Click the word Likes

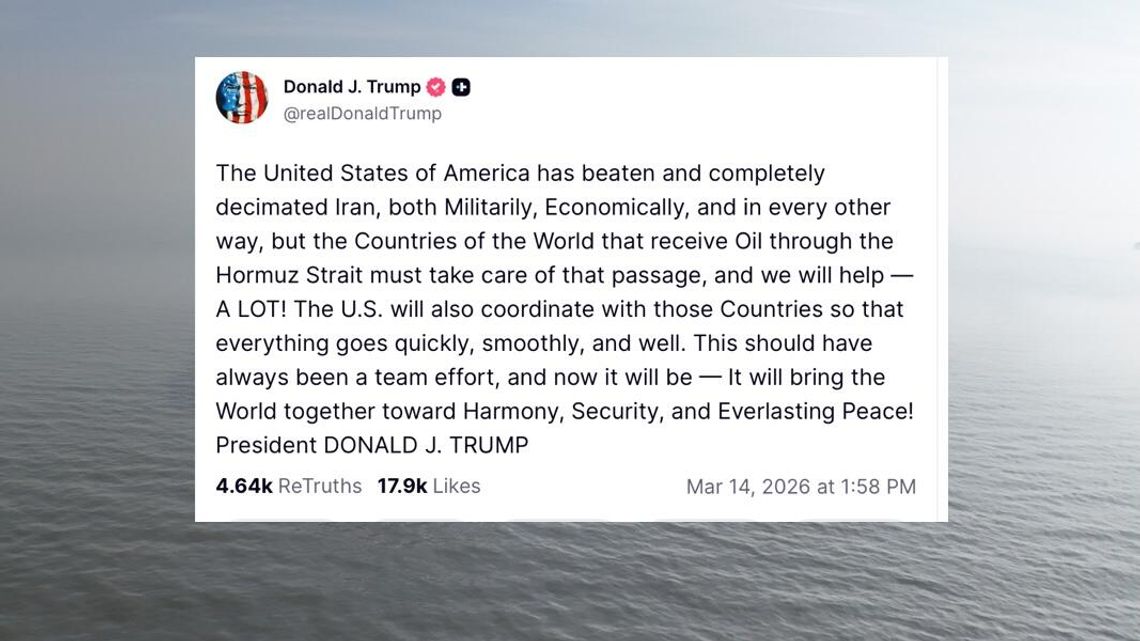pos(457,486)
